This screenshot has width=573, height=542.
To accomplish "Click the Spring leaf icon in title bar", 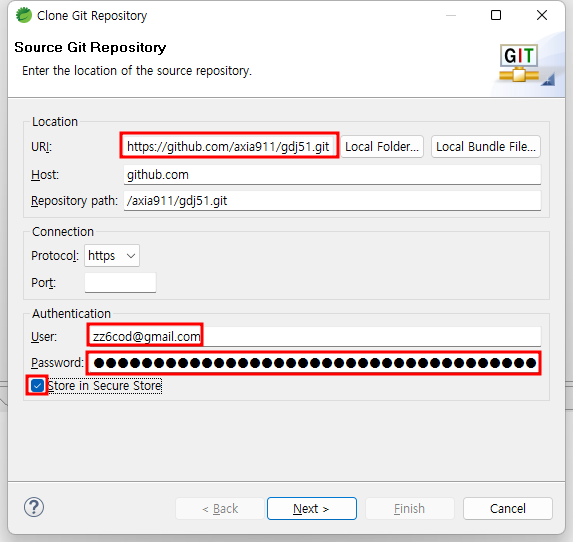I will tap(24, 15).
